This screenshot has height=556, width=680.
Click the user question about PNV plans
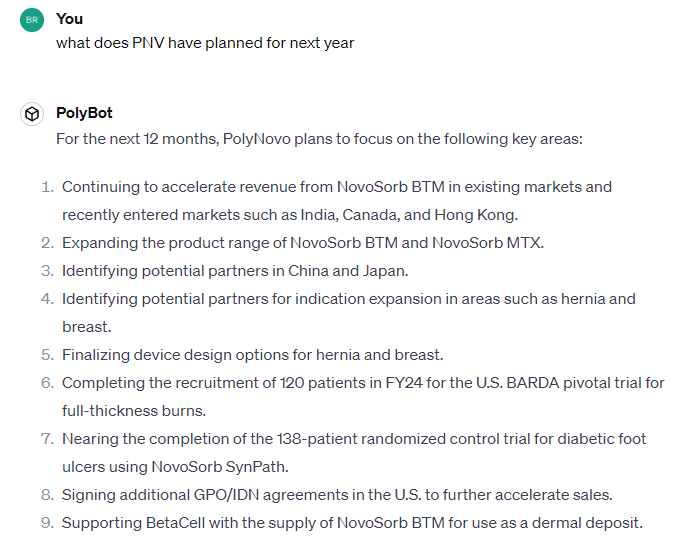tap(205, 42)
